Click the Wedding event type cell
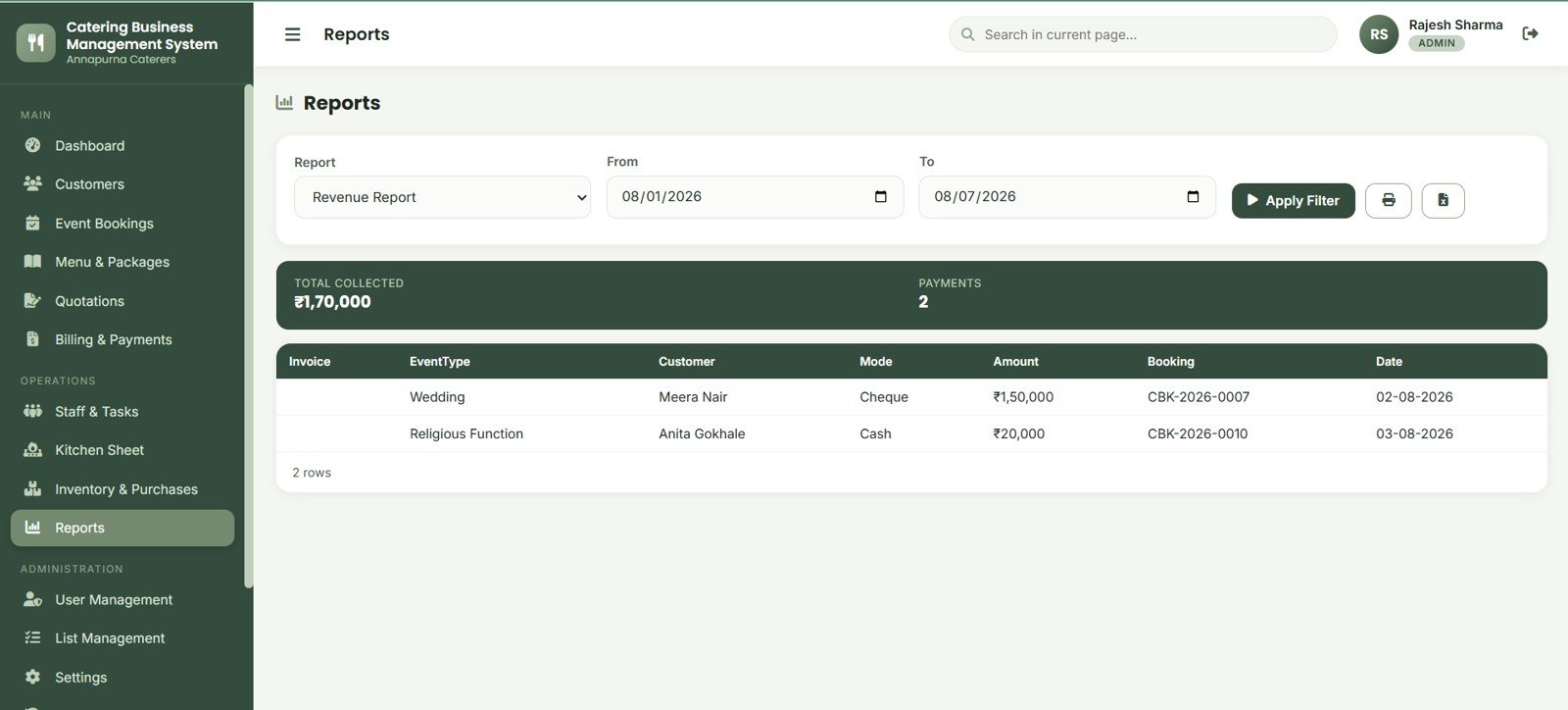1568x710 pixels. point(437,397)
